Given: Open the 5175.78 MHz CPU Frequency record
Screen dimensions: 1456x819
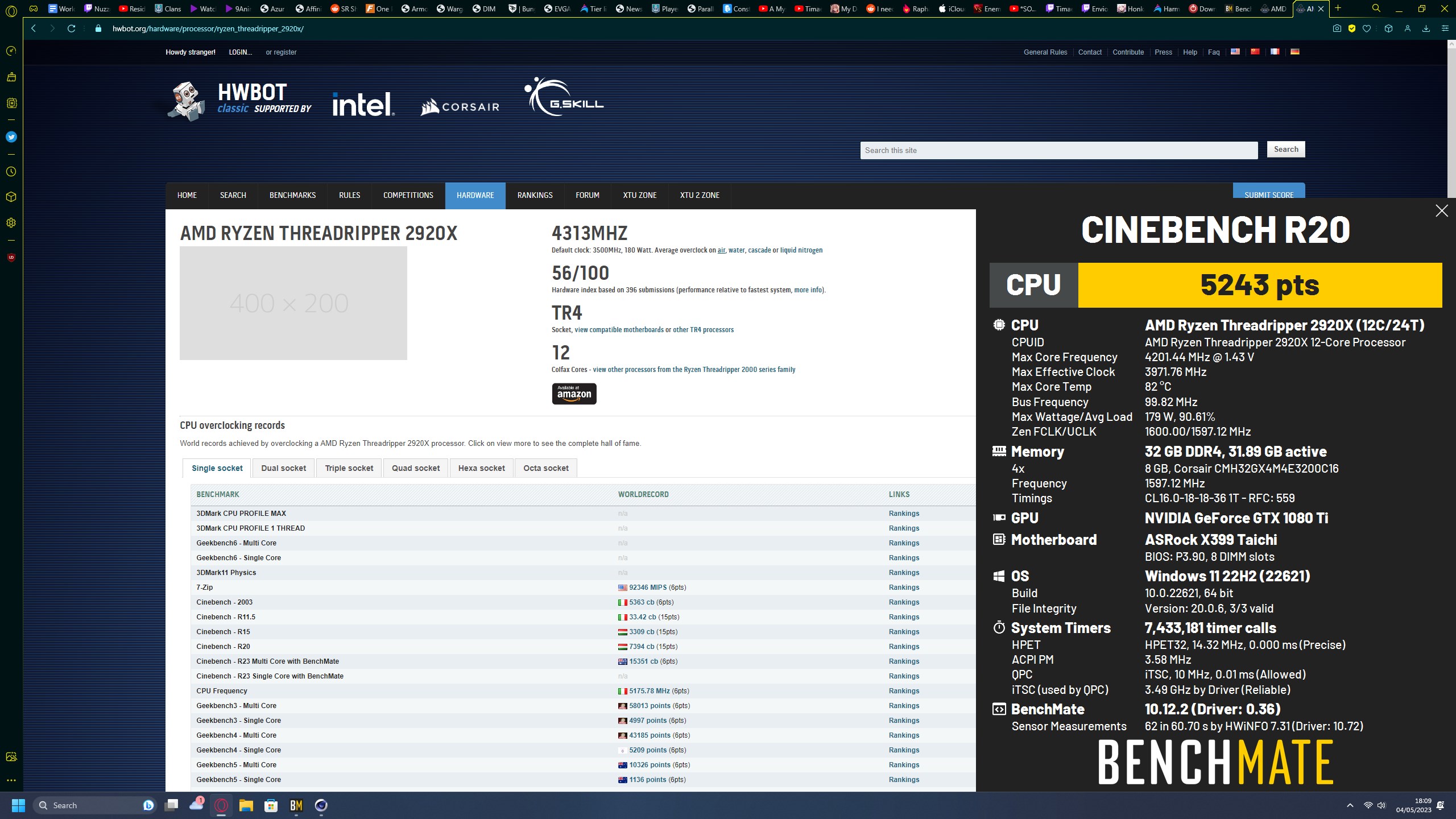Looking at the screenshot, I should (x=650, y=691).
